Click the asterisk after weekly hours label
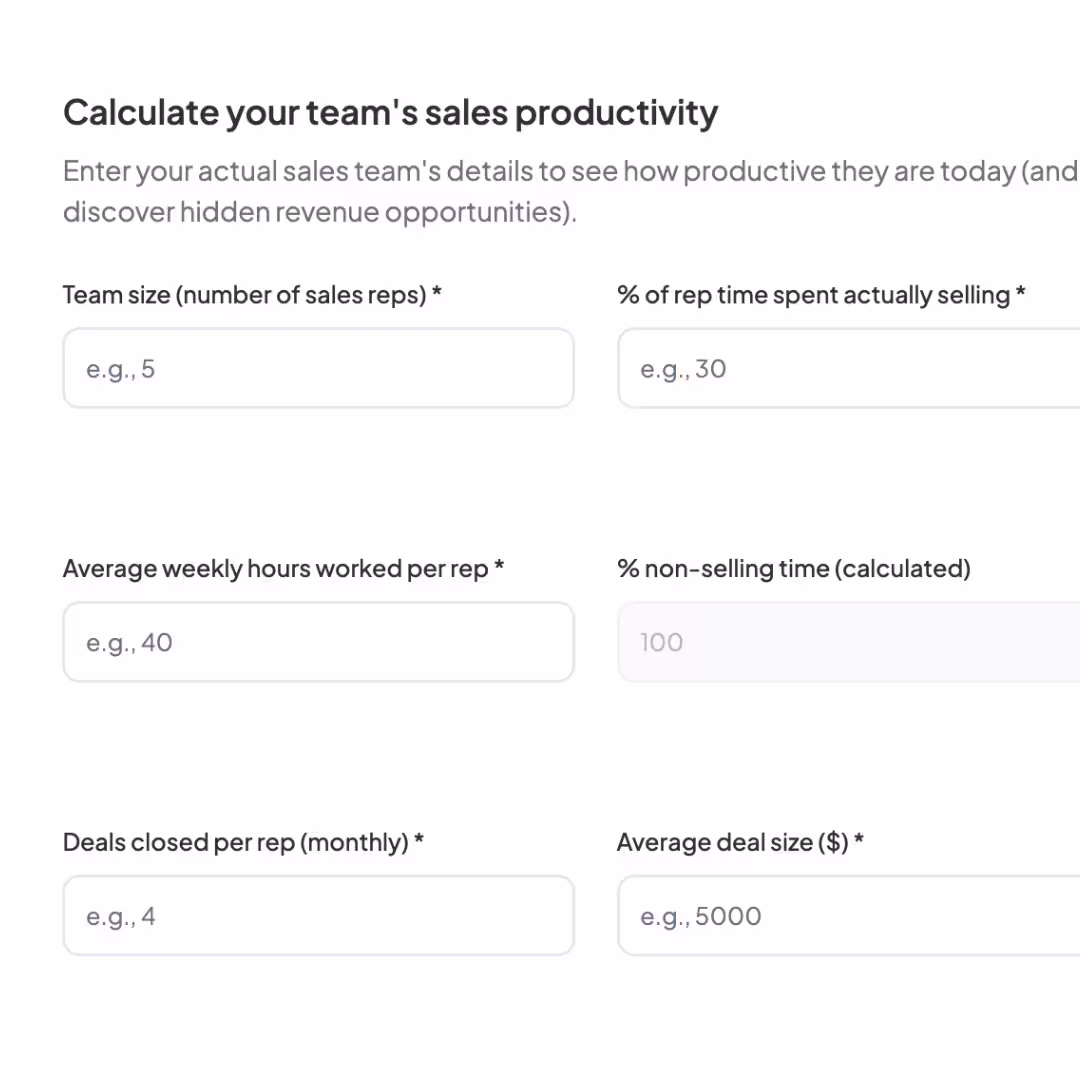 499,567
